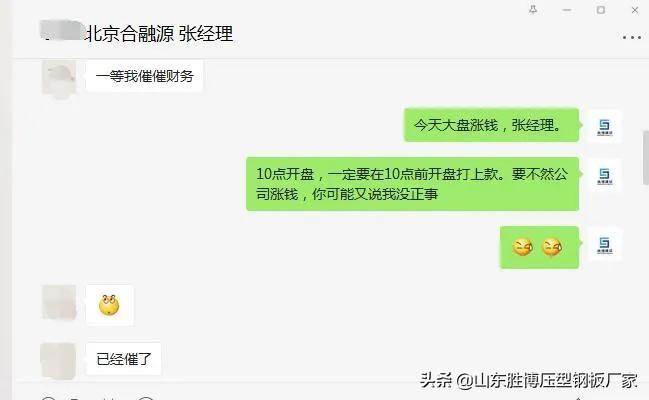
Task: Maximize the WeChat chat window
Action: click(601, 10)
